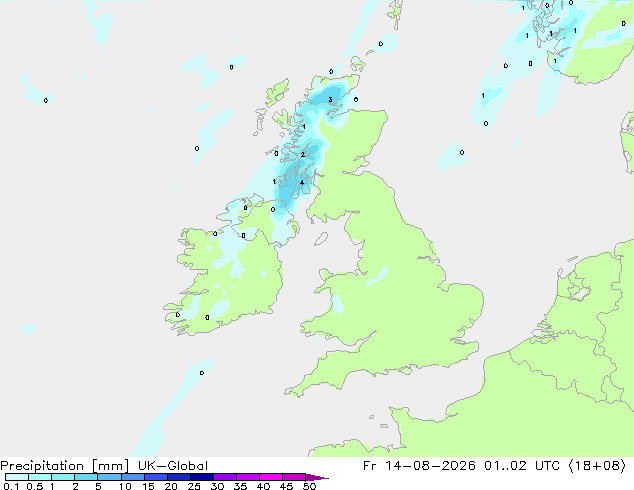Click the 'UK-Global' model label
Image resolution: width=634 pixels, height=490 pixels.
173,466
